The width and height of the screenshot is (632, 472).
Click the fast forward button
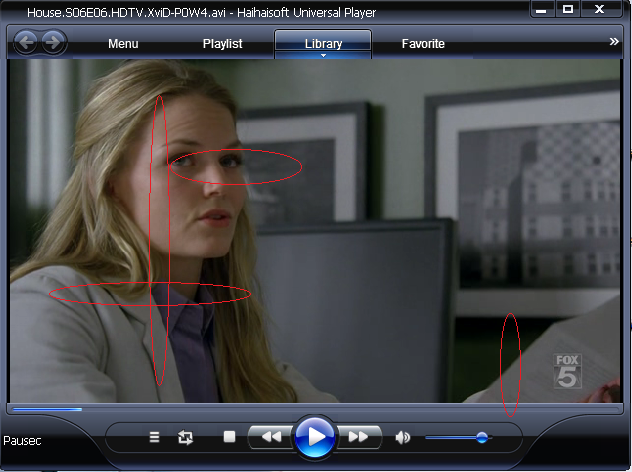(358, 437)
